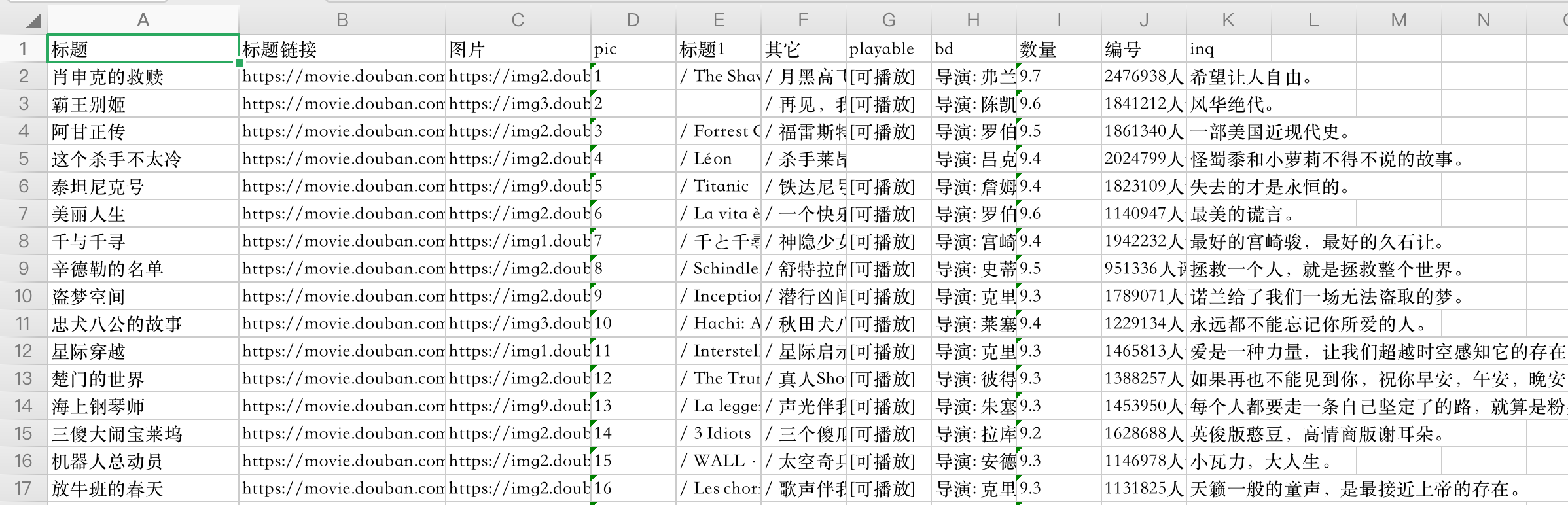Click the 951336人 count cell
This screenshot has height=505, width=1568.
(1144, 269)
